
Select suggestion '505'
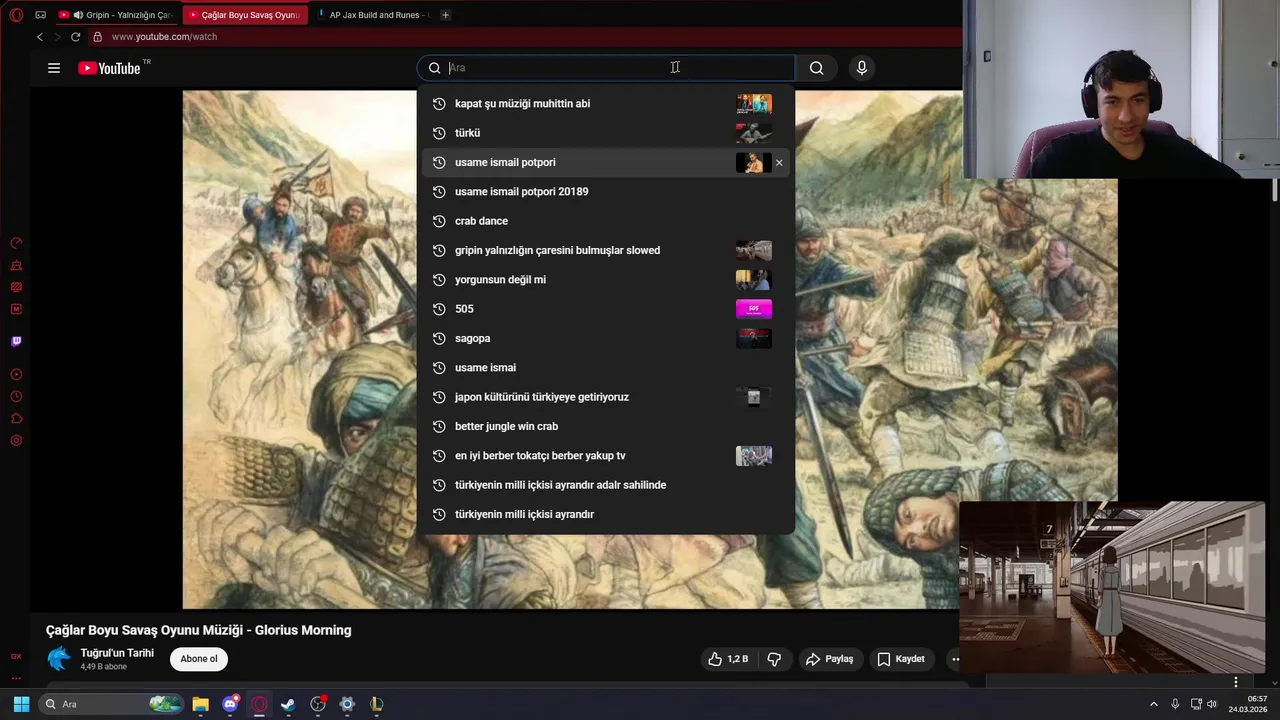point(606,309)
